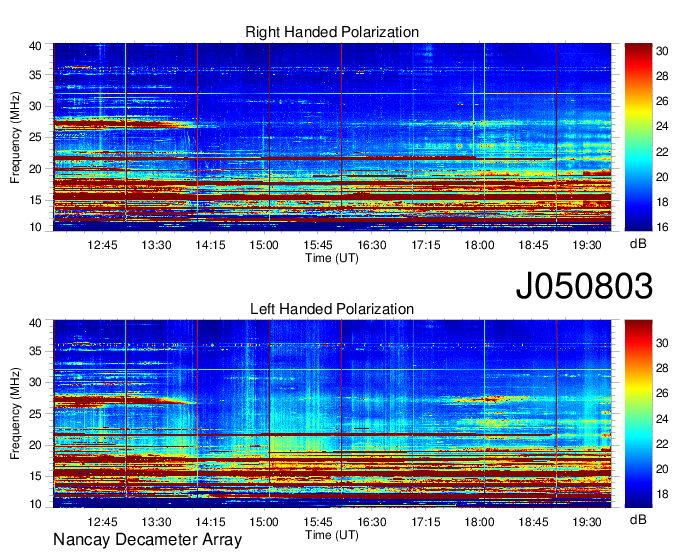Image resolution: width=680 pixels, height=552 pixels.
Task: Click the 20 MHz frequency tick on Left Handed plot
Action: pyautogui.click(x=35, y=445)
